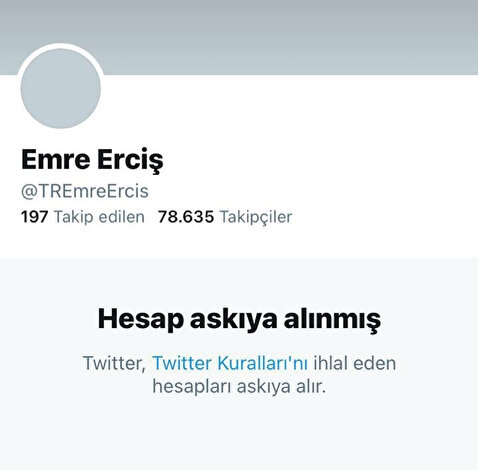Click the word Erciş in display name
The image size is (478, 470).
(130, 161)
